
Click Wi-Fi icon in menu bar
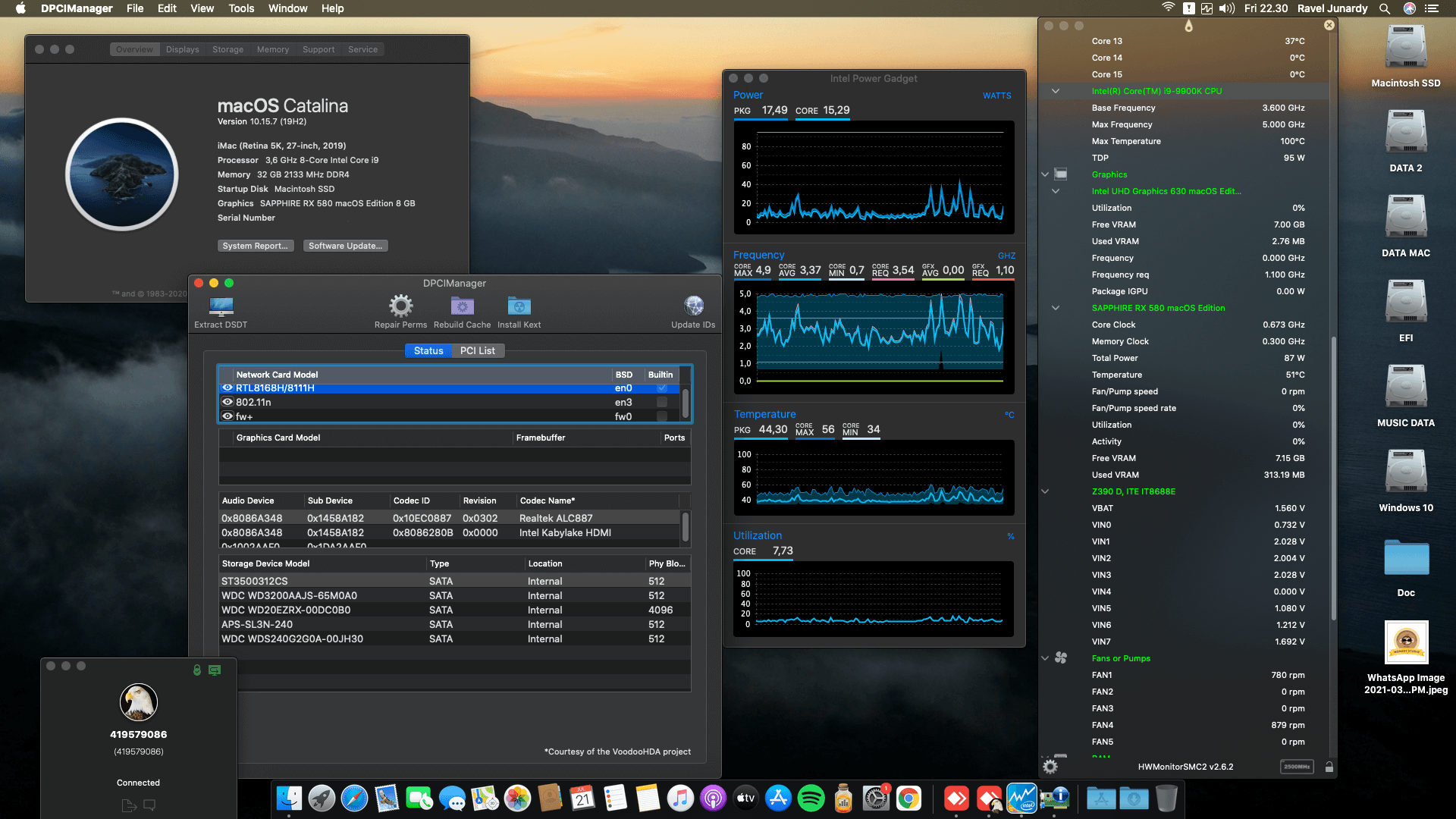click(1168, 8)
